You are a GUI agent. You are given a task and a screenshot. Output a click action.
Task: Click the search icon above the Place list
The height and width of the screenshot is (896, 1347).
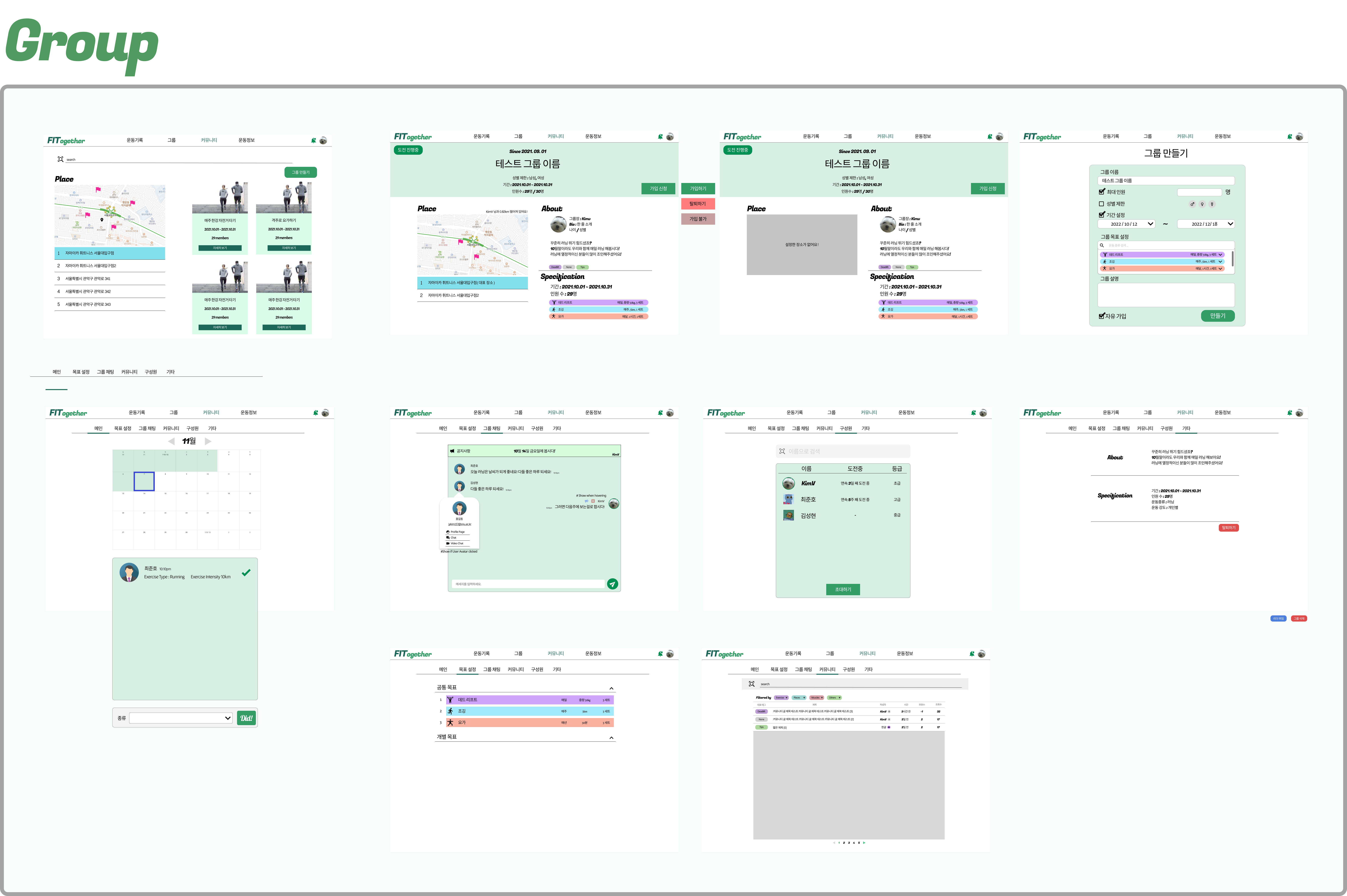coord(61,160)
